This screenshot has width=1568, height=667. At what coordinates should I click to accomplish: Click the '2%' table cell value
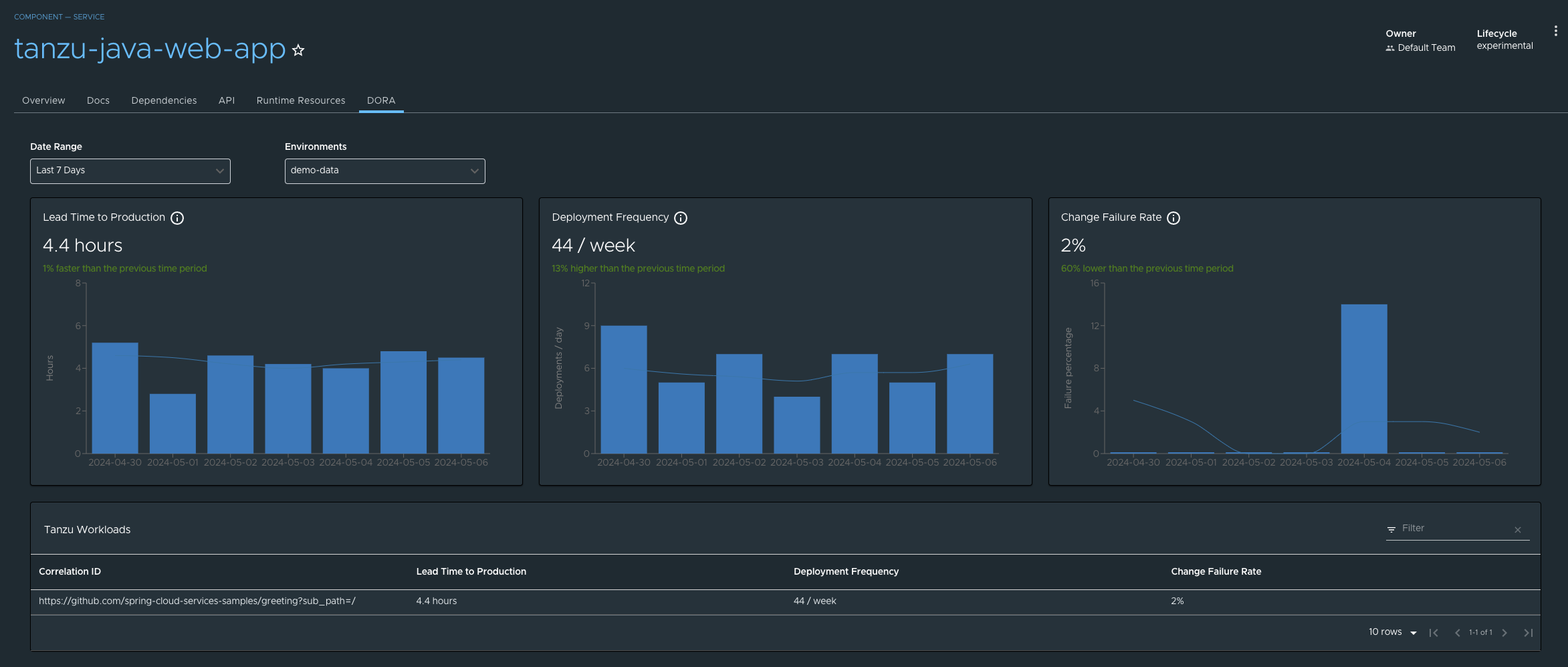[x=1178, y=601]
